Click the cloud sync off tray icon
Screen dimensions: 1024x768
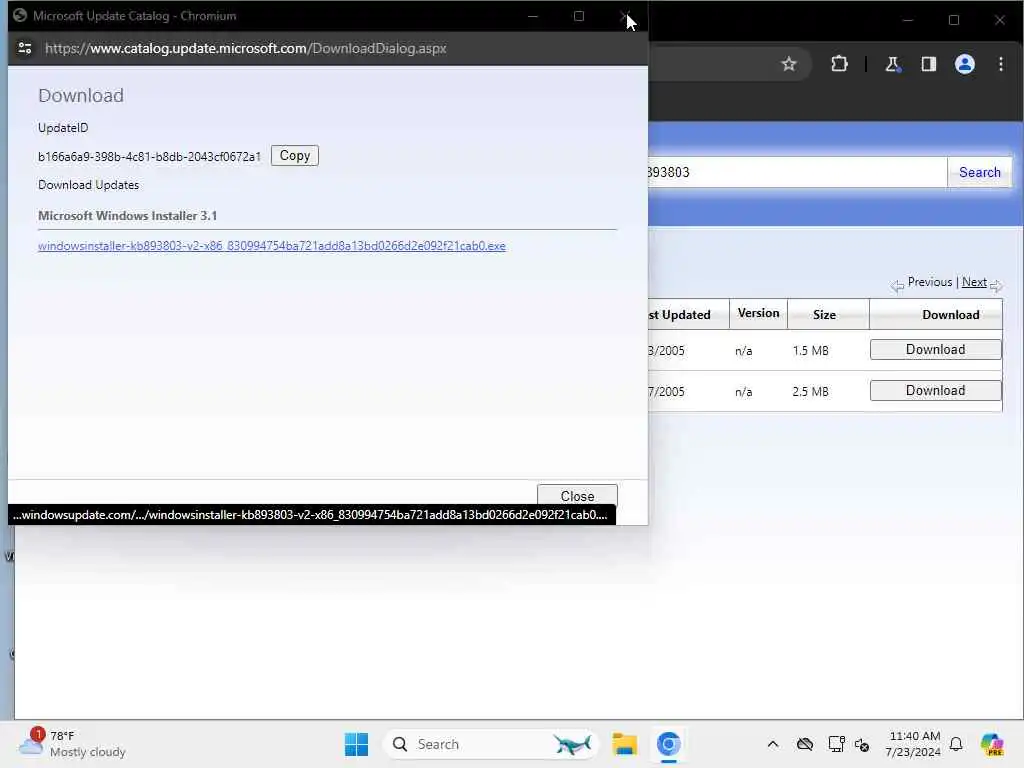805,744
